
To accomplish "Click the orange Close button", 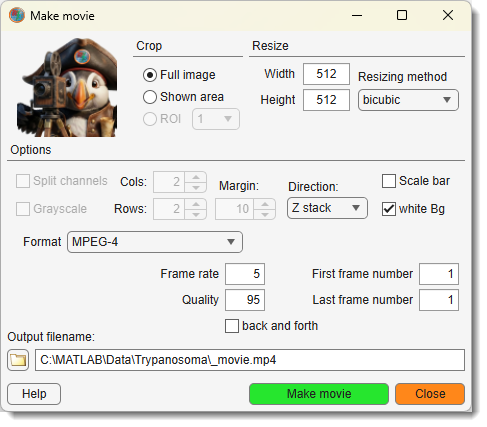I will [x=430, y=394].
